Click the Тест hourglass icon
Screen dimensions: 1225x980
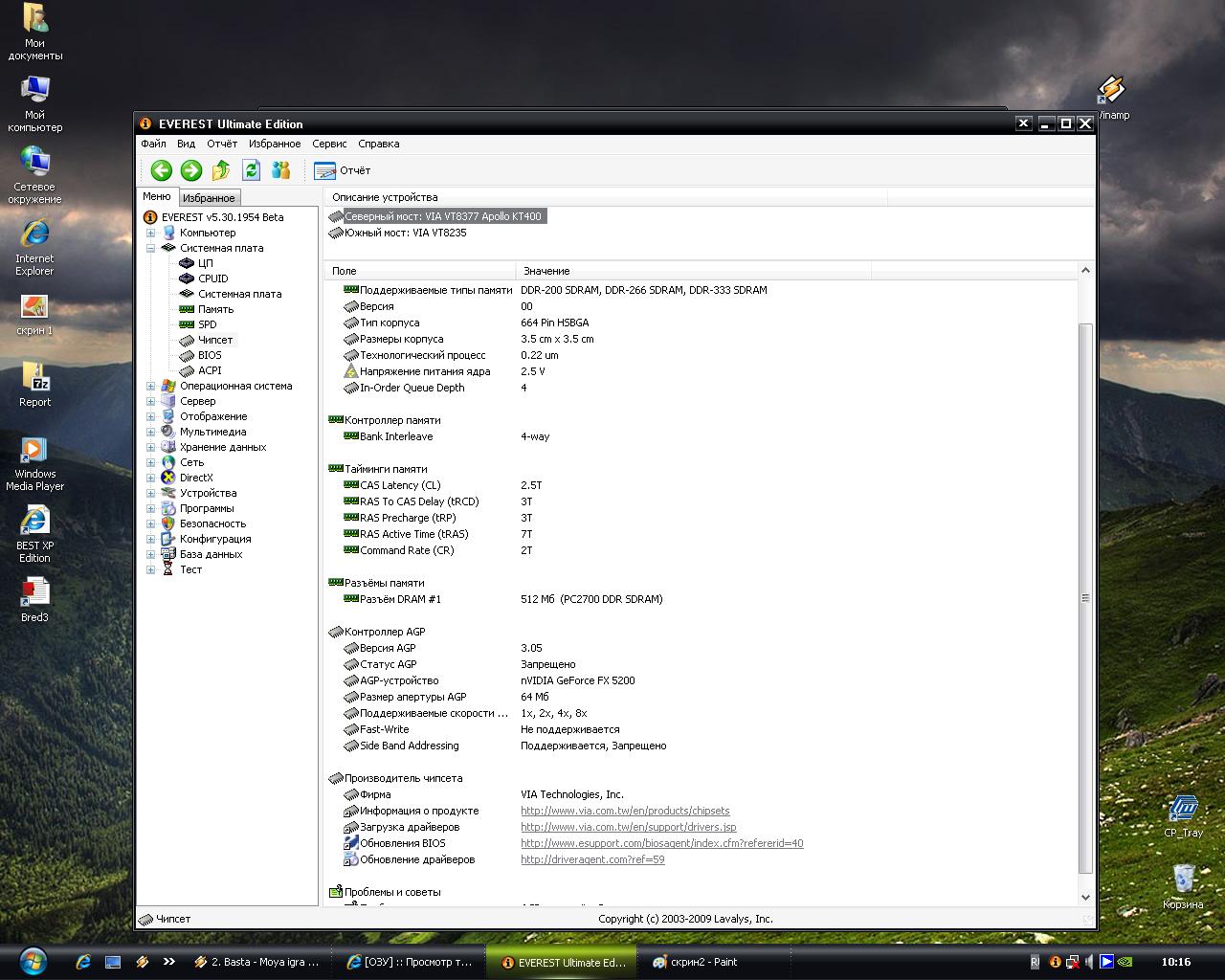168,569
